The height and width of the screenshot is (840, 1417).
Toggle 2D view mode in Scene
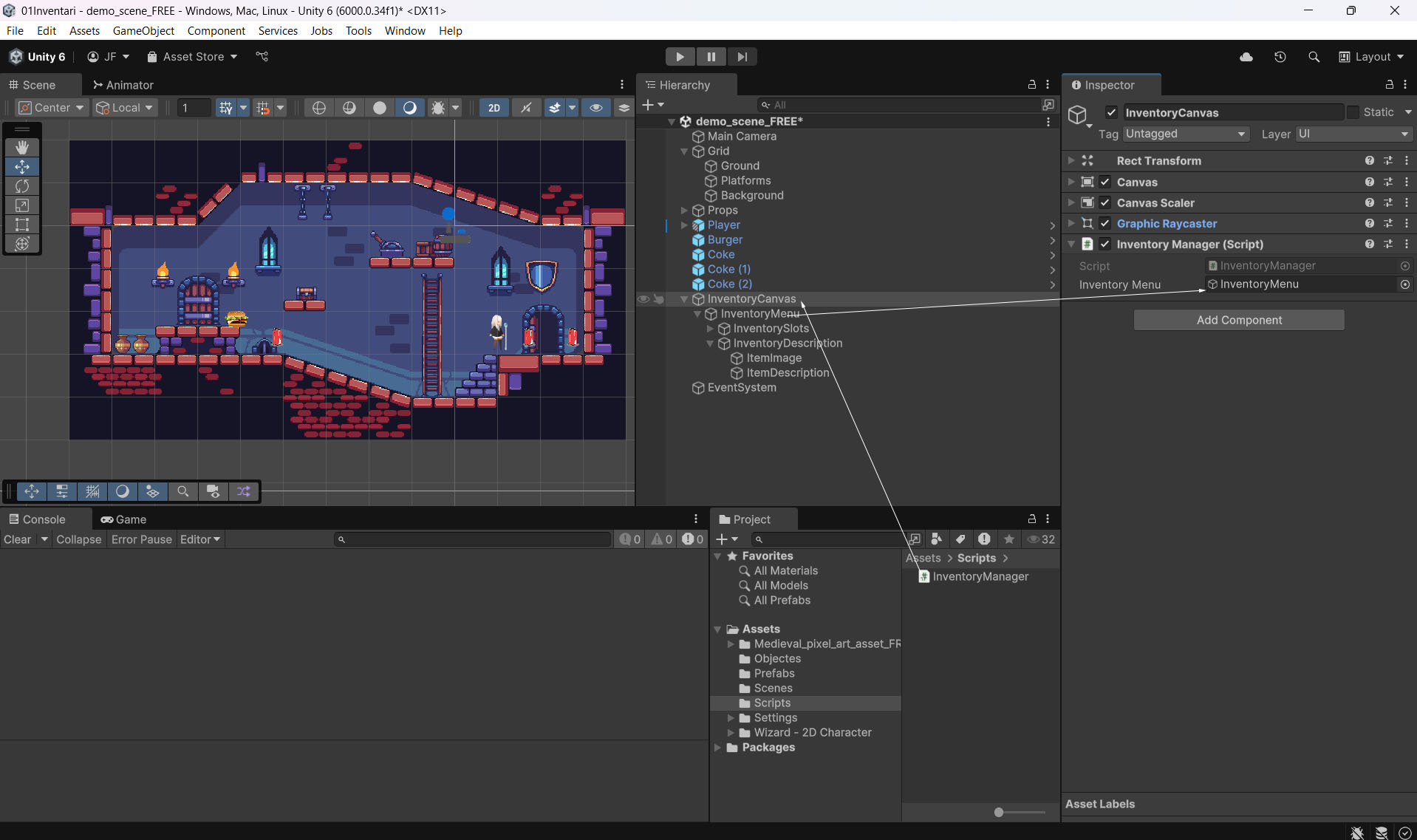point(494,108)
